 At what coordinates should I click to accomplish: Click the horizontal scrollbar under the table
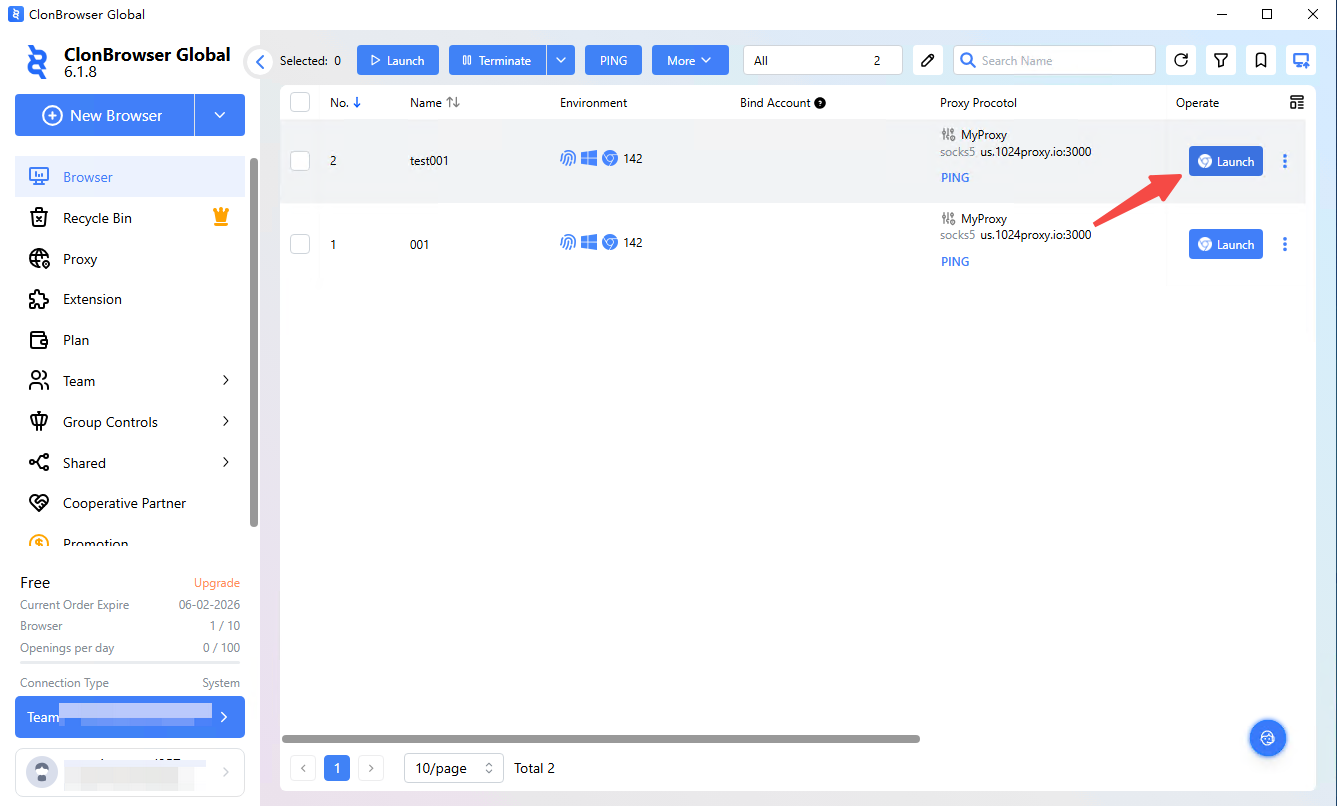point(600,739)
